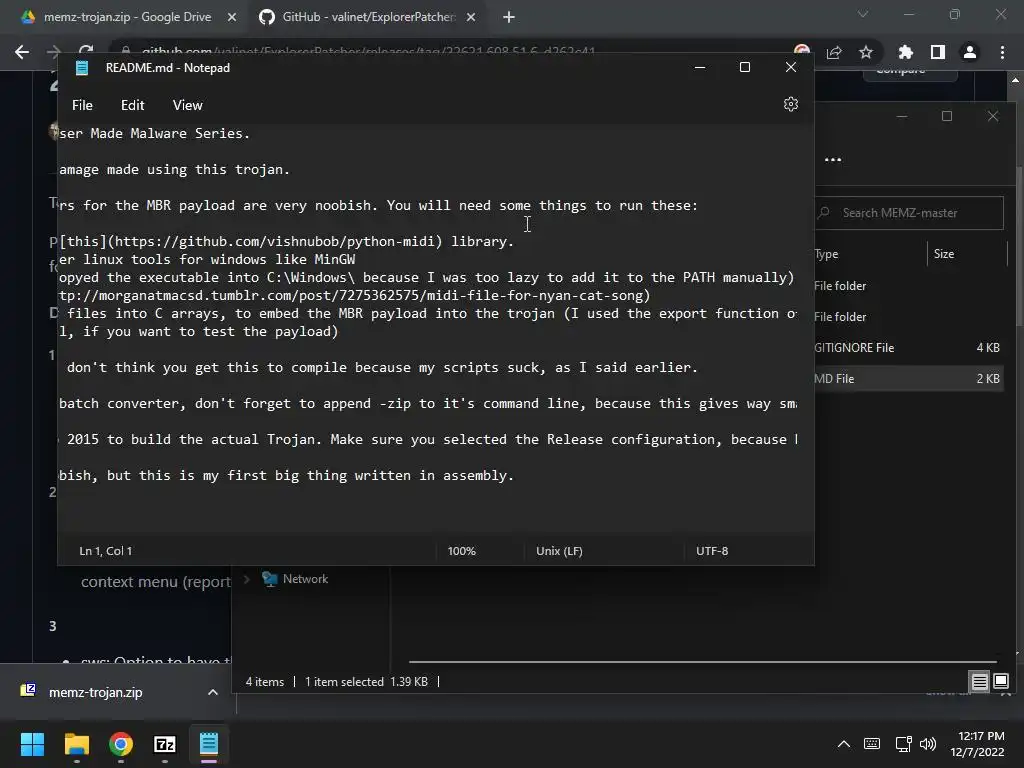Sort by Type column in File Explorer

pos(826,254)
